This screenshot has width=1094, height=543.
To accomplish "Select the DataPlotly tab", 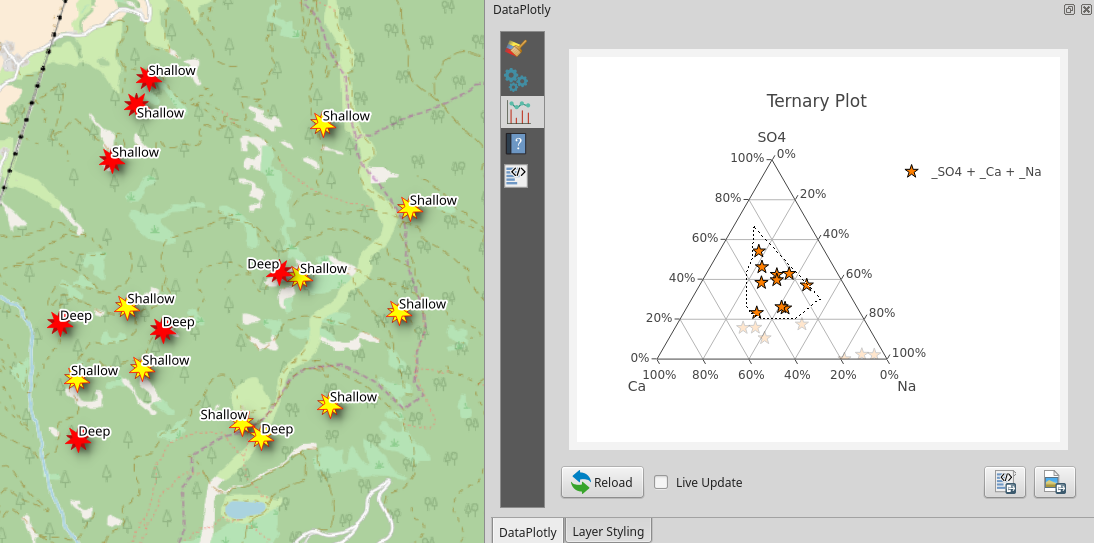I will click(x=528, y=531).
